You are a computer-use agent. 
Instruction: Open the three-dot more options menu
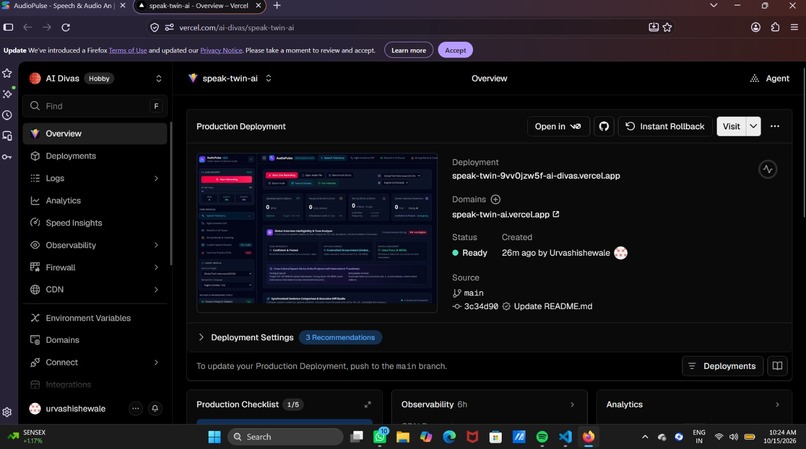coord(775,127)
